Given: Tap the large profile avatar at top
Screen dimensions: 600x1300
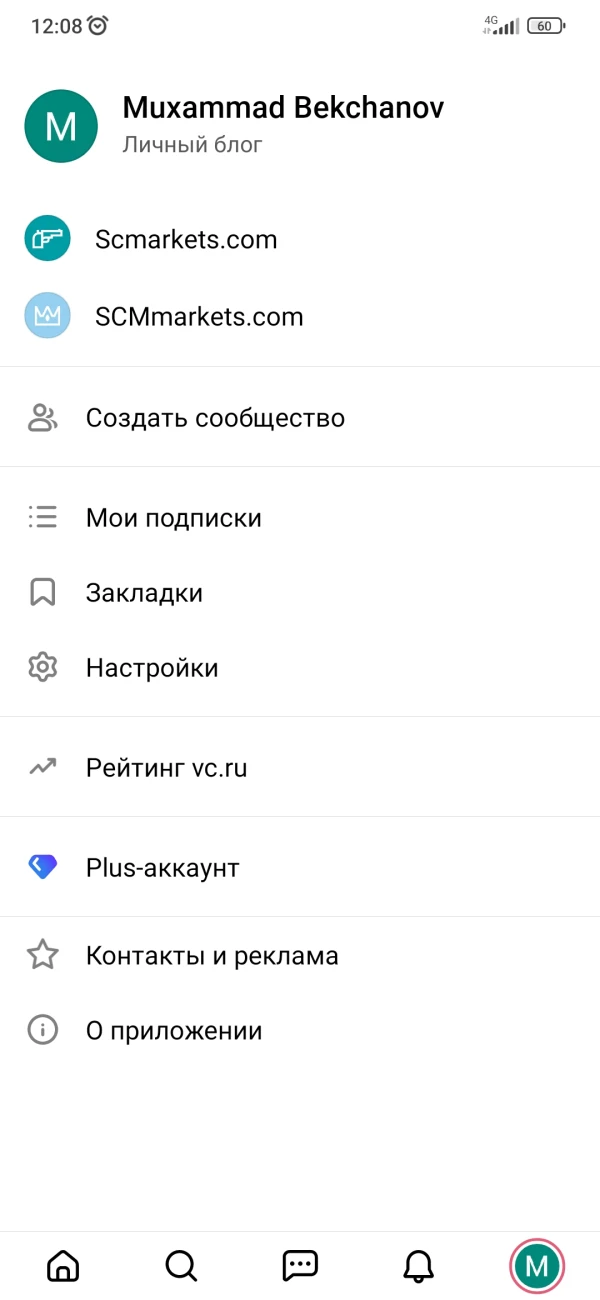Looking at the screenshot, I should (x=61, y=126).
